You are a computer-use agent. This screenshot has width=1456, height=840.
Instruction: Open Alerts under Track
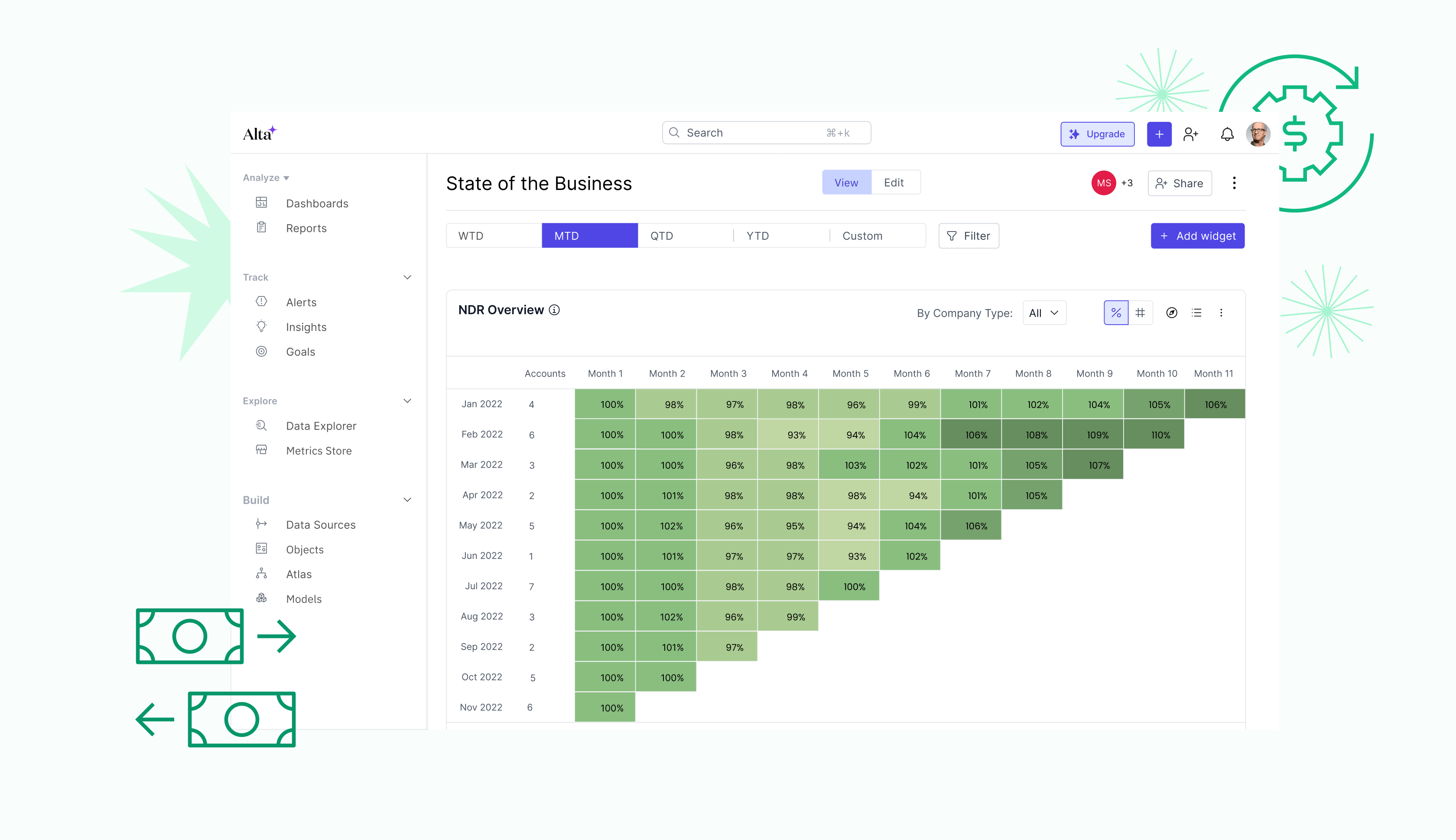[x=301, y=302]
